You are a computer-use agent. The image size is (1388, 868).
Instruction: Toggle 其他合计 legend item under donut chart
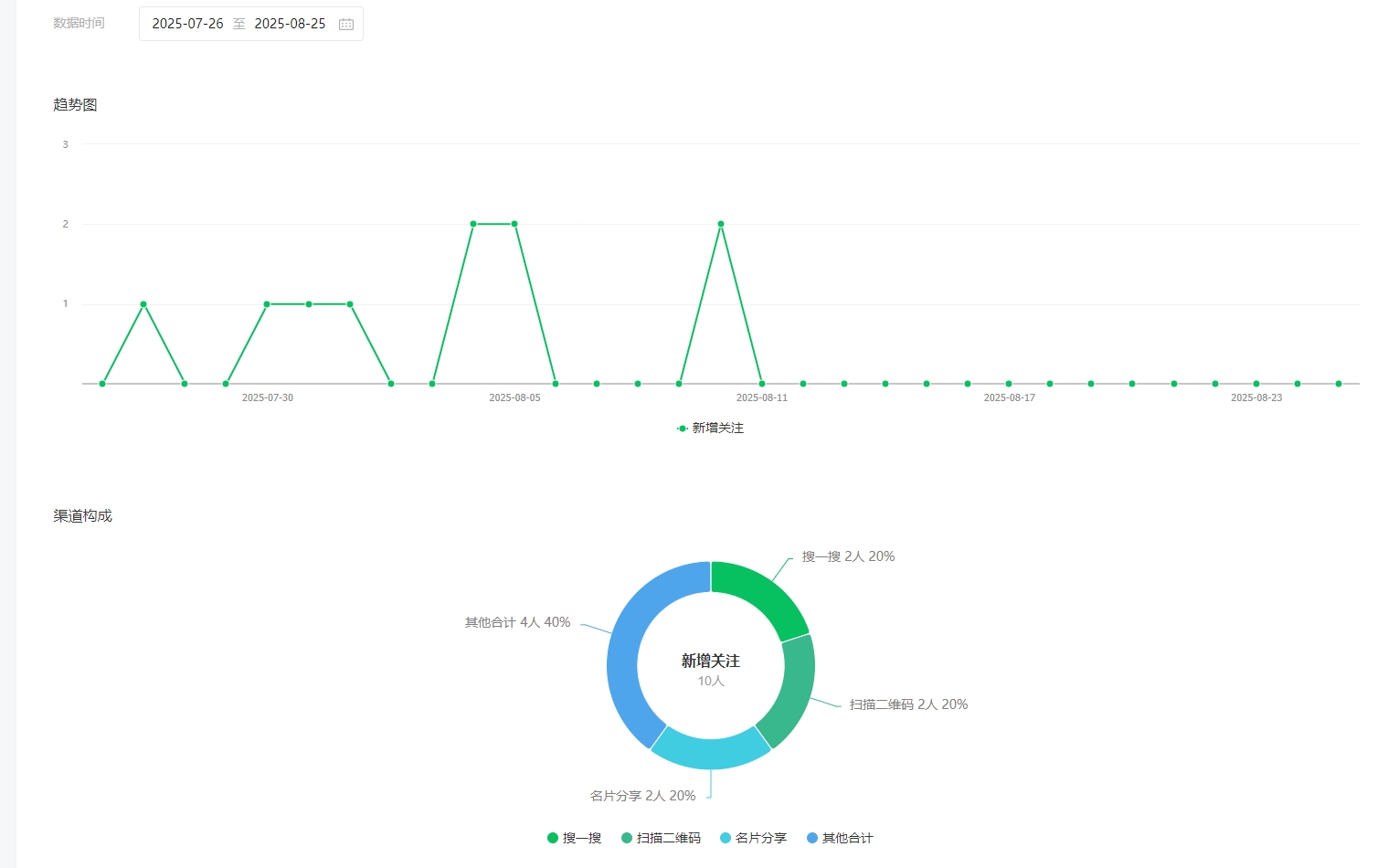840,838
